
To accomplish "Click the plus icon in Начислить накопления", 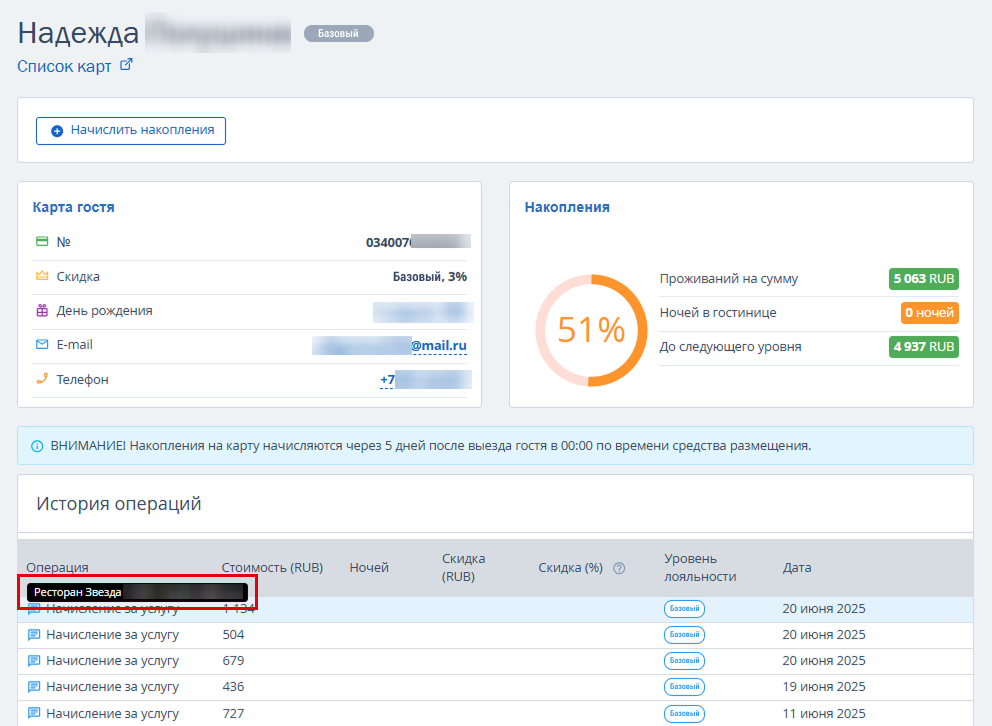I will [x=57, y=131].
